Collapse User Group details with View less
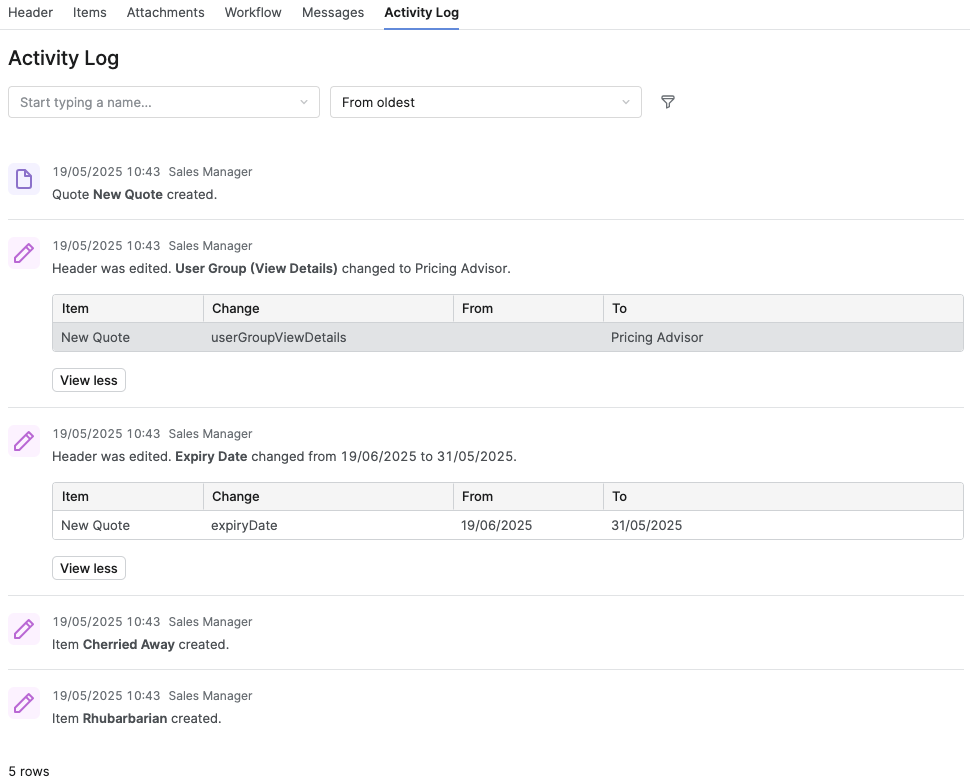Image resolution: width=970 pixels, height=783 pixels. coord(89,380)
